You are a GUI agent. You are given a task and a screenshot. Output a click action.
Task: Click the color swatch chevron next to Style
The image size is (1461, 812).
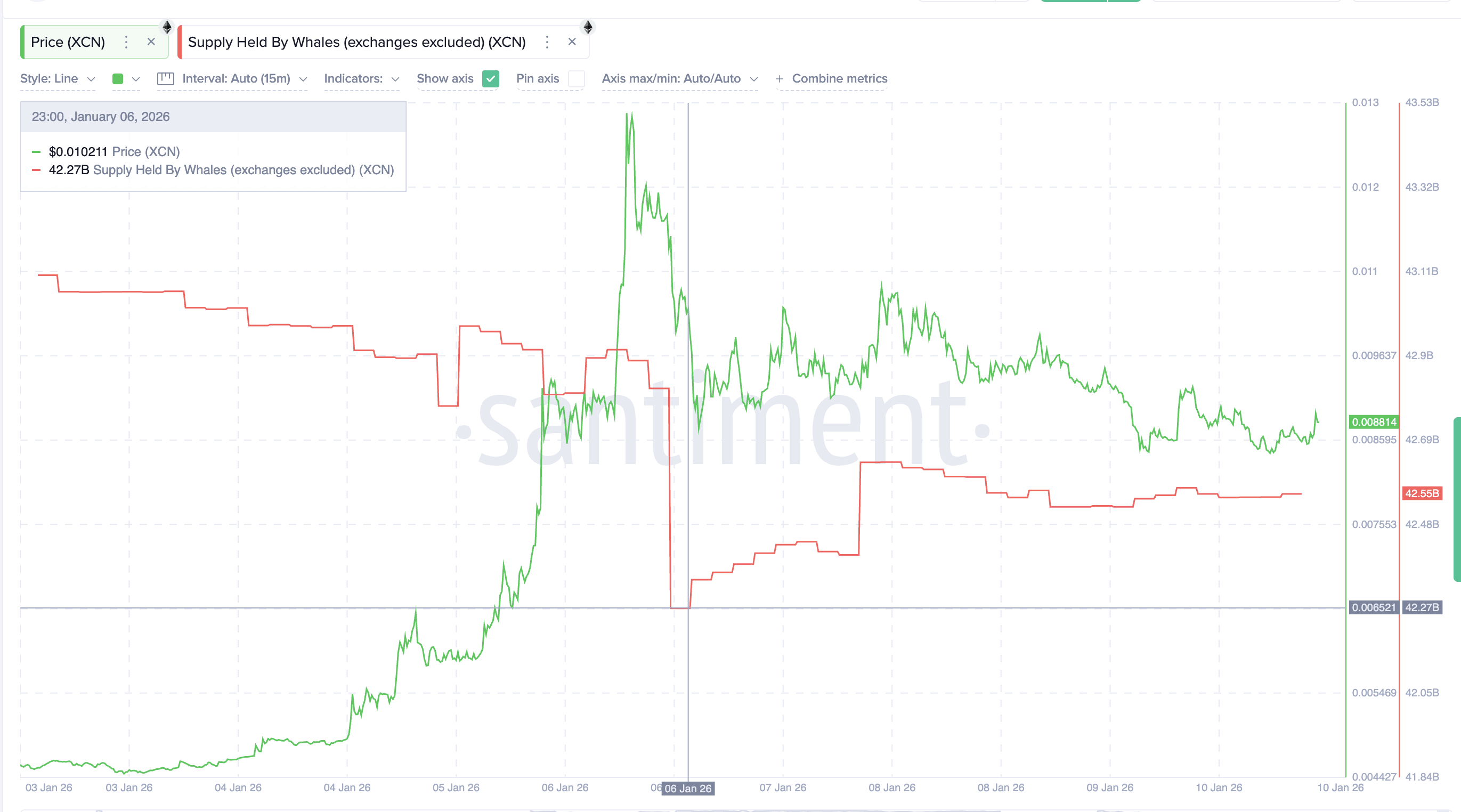135,79
